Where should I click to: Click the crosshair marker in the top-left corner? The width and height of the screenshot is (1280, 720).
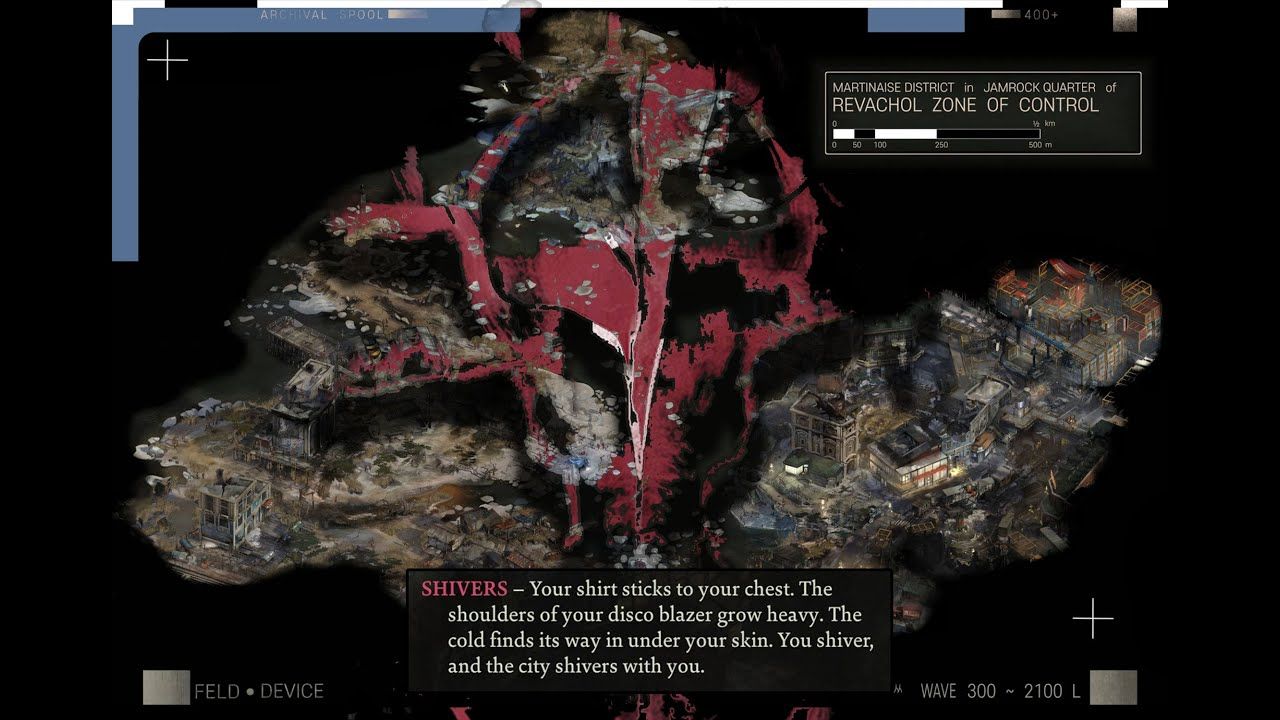click(x=167, y=60)
